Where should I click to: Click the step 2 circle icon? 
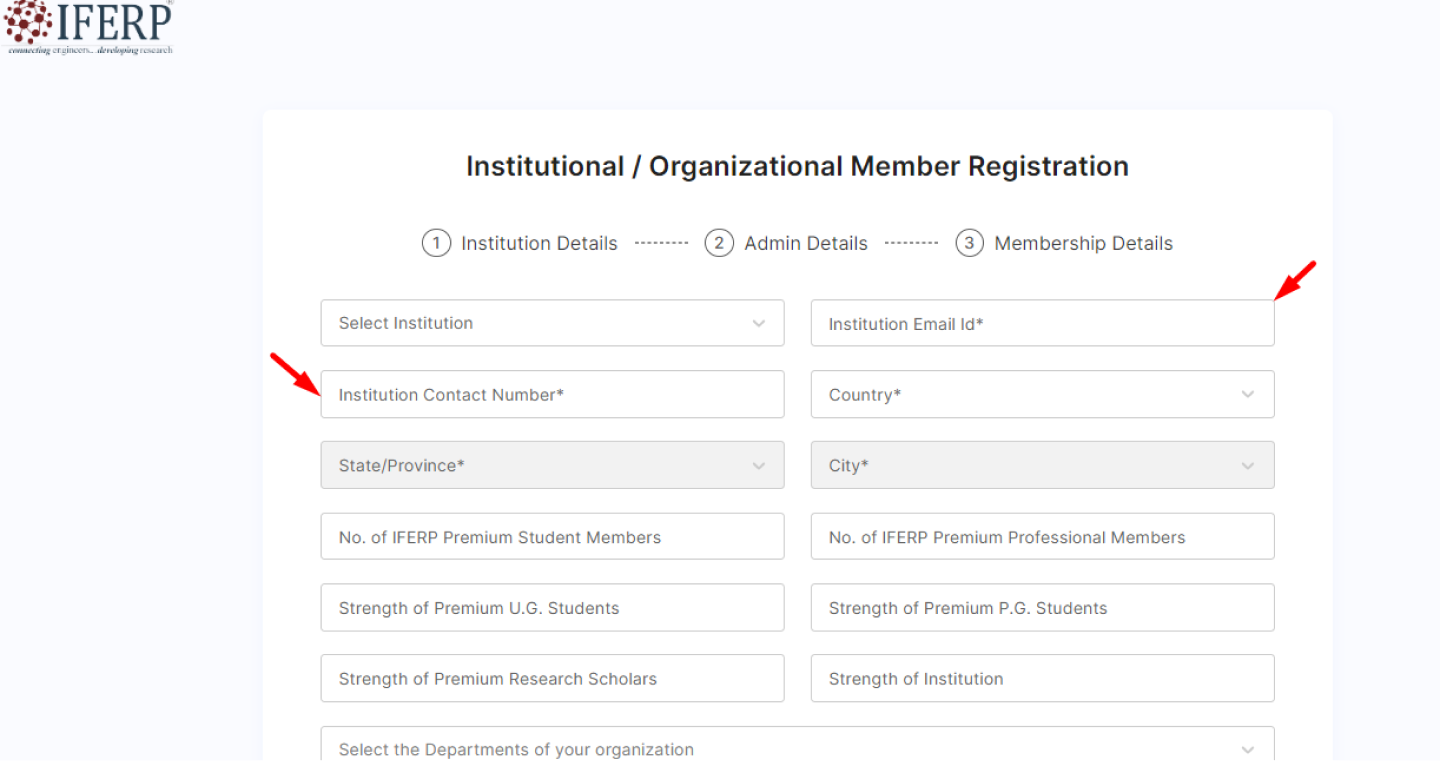coord(719,242)
